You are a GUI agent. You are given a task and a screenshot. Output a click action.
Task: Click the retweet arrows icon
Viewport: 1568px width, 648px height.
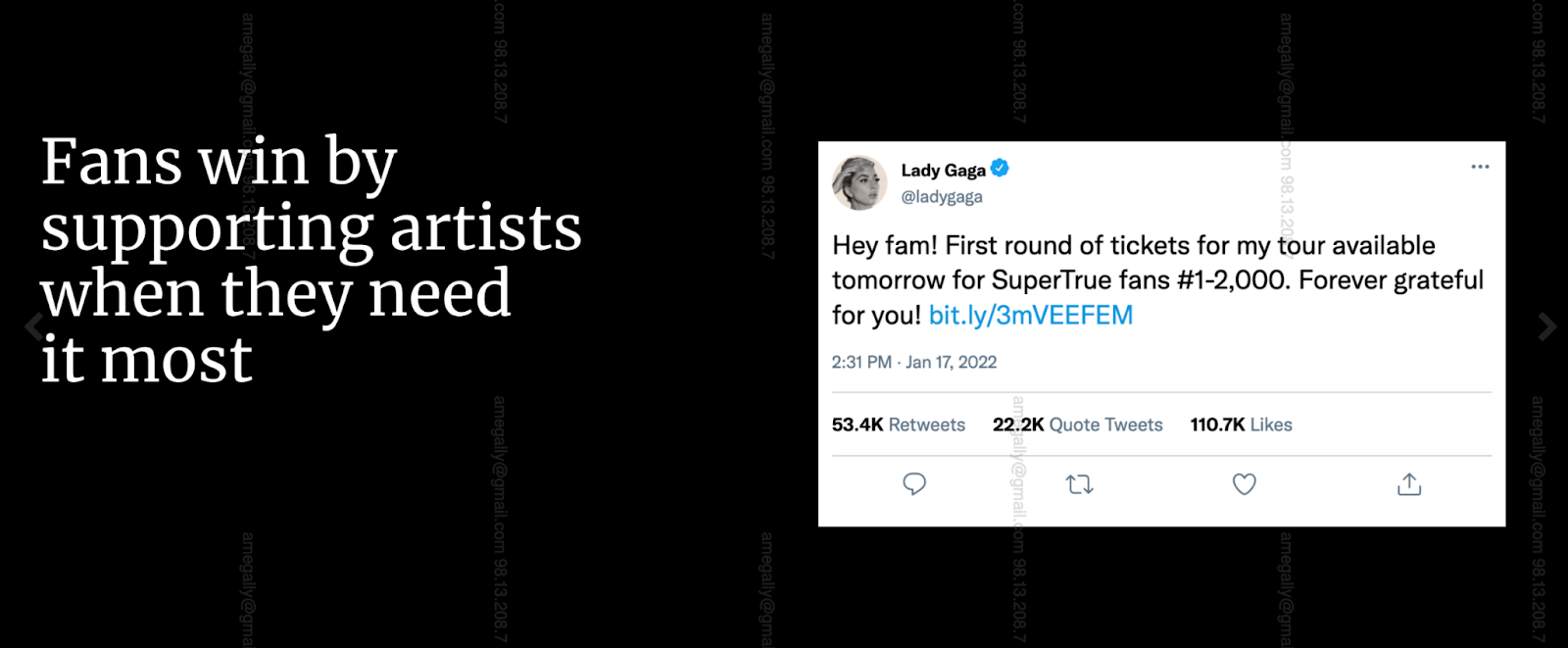[x=1080, y=484]
